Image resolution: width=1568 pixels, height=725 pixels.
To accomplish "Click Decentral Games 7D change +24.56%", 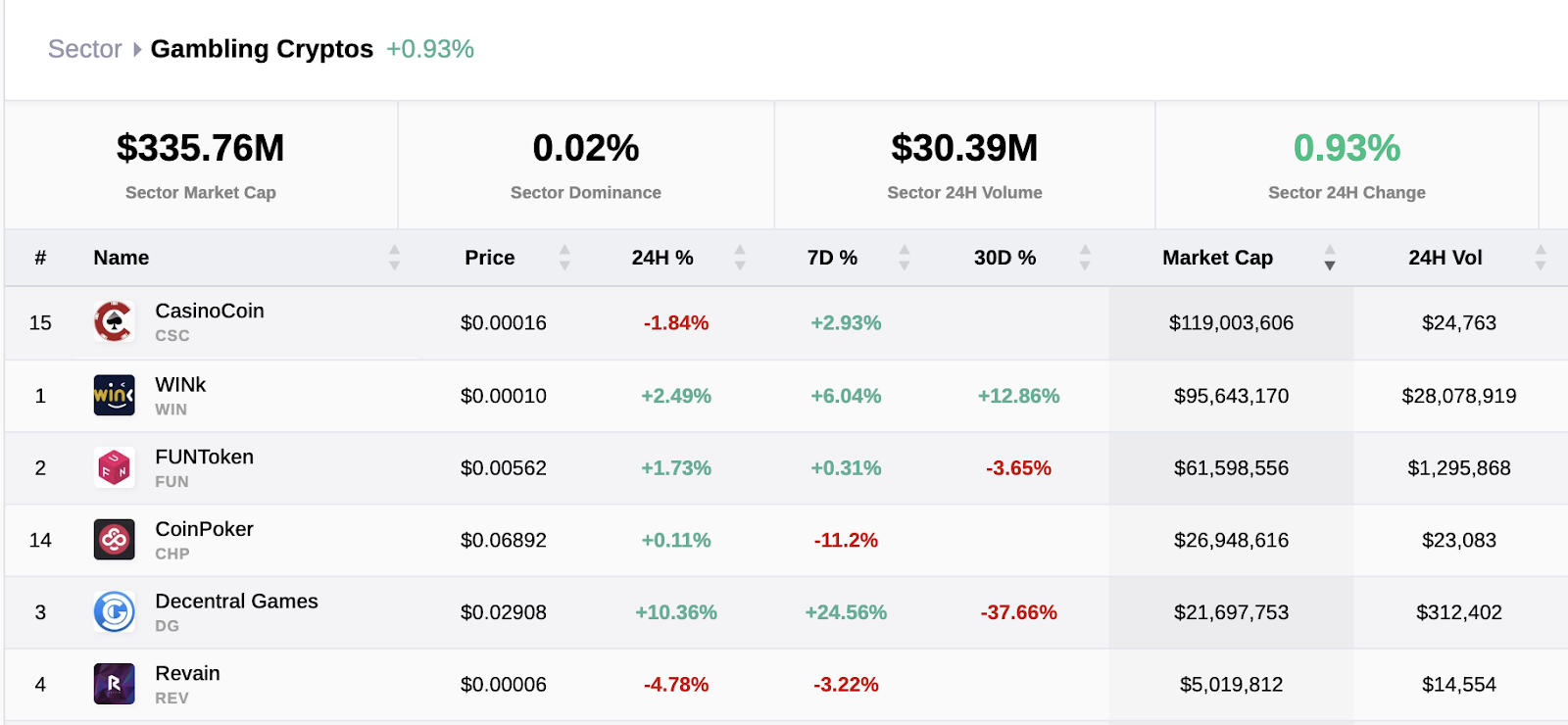I will [x=846, y=612].
